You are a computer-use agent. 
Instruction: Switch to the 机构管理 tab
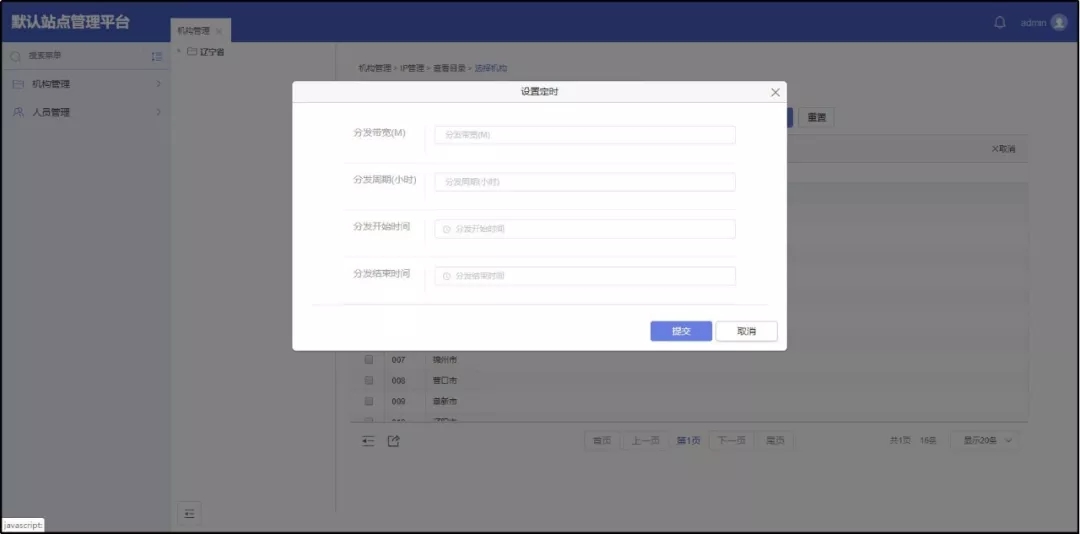[194, 31]
